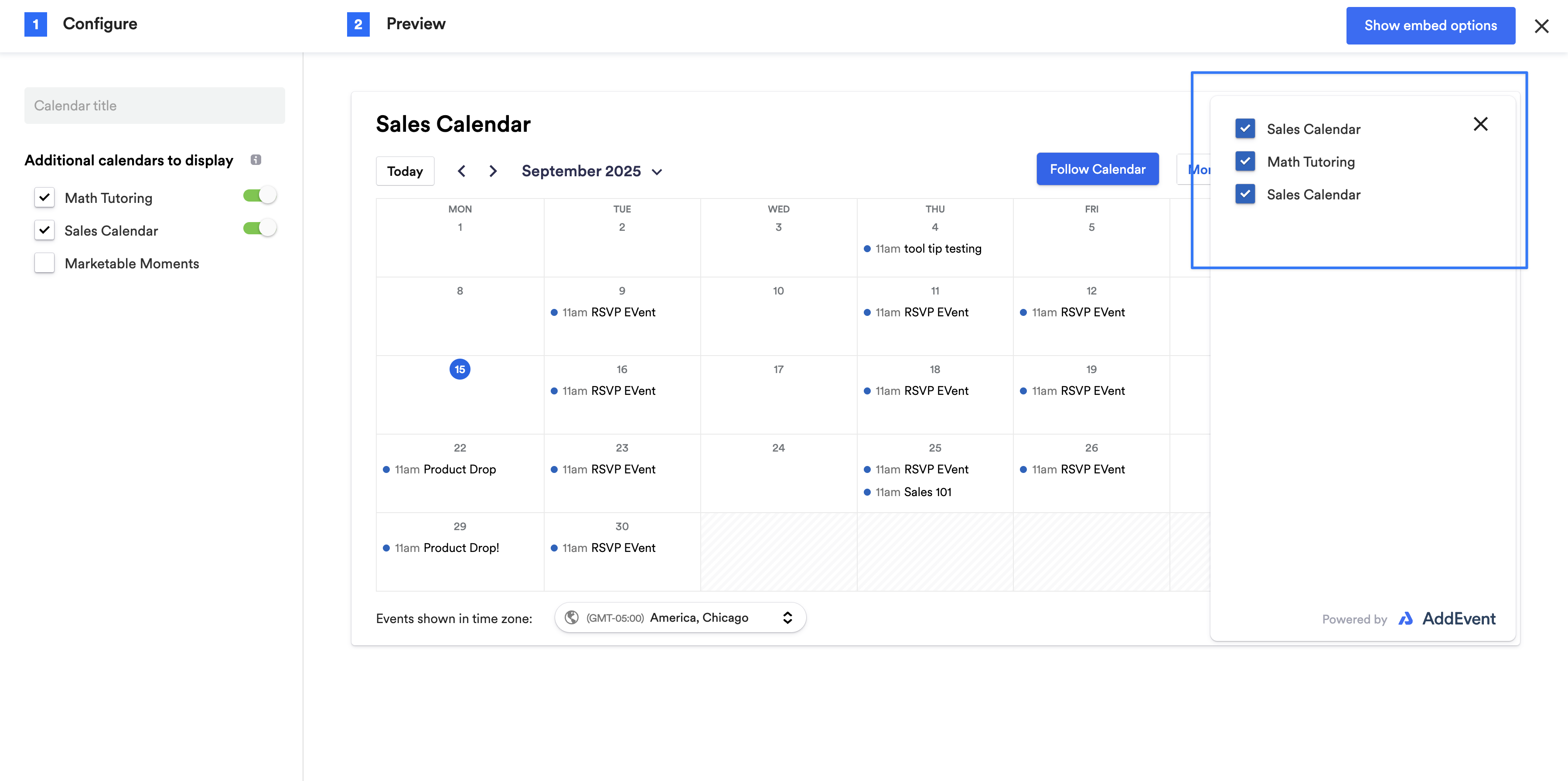Image resolution: width=1568 pixels, height=781 pixels.
Task: Turn off the Sales Calendar toggle switch
Action: coord(260,229)
